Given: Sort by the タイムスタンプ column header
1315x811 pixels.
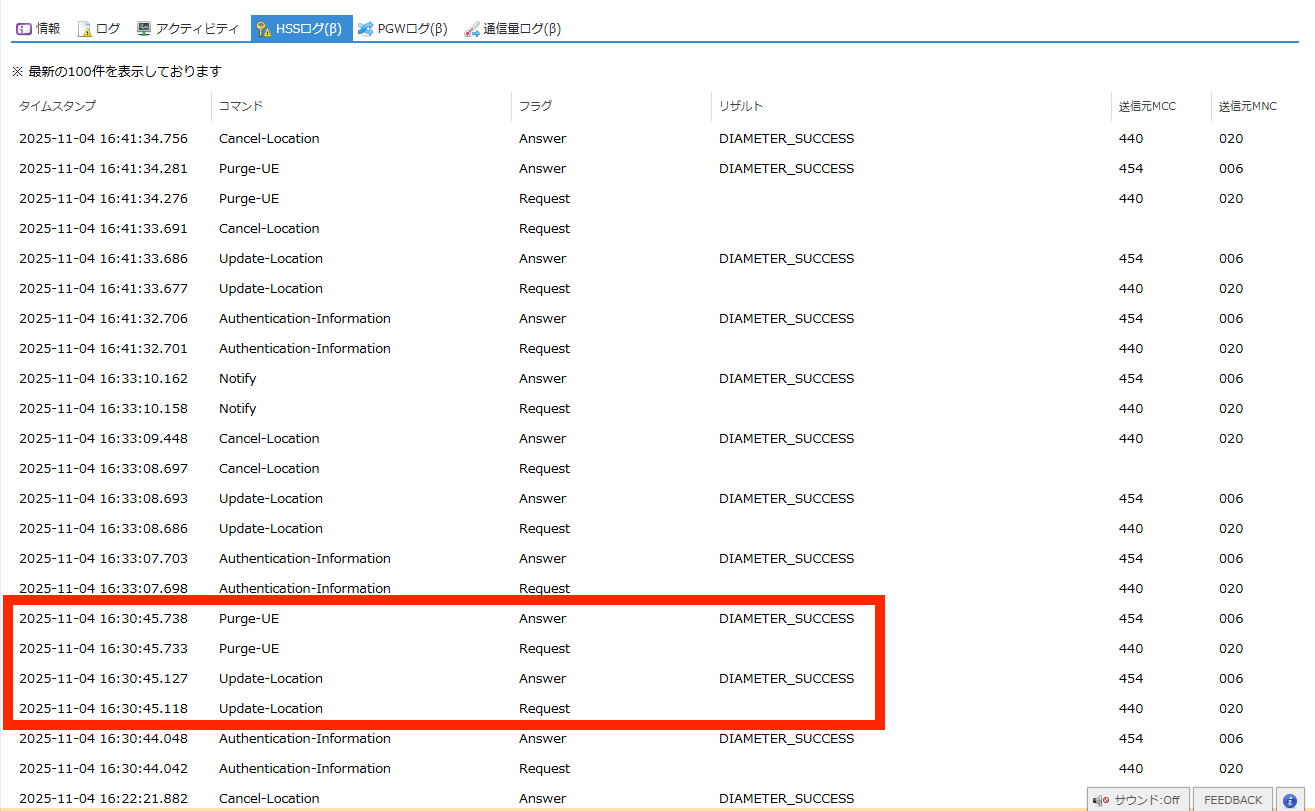Looking at the screenshot, I should [57, 106].
